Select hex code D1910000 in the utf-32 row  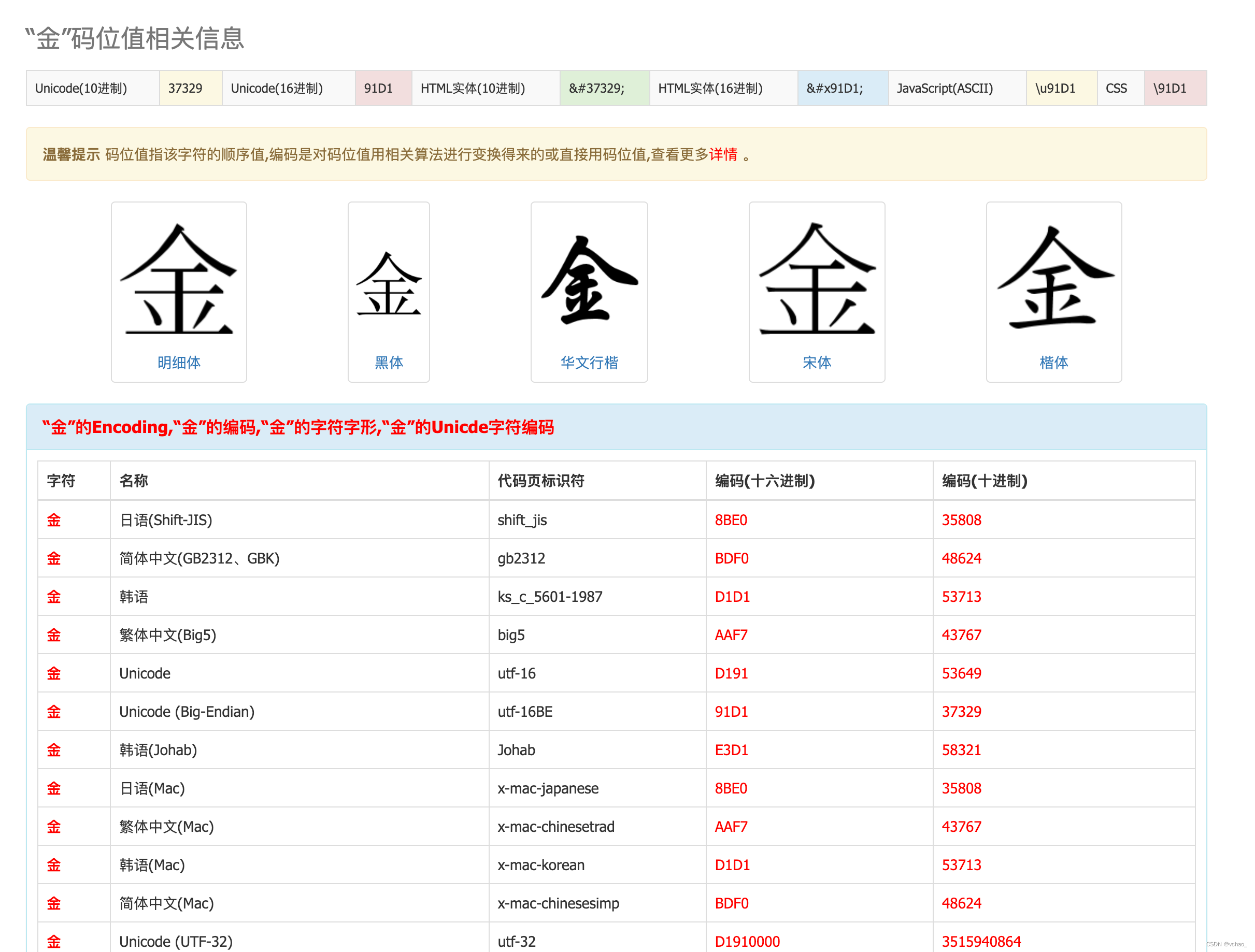tap(747, 942)
